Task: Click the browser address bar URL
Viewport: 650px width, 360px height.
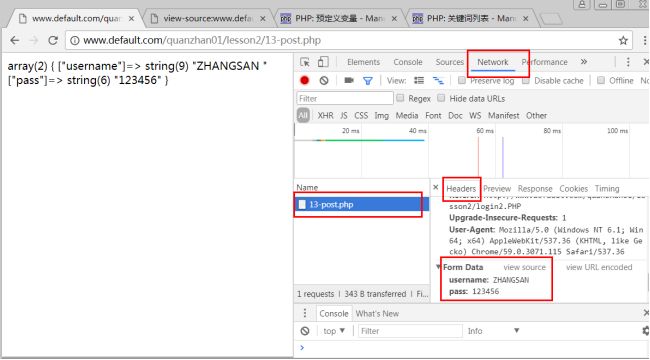Action: [202, 40]
